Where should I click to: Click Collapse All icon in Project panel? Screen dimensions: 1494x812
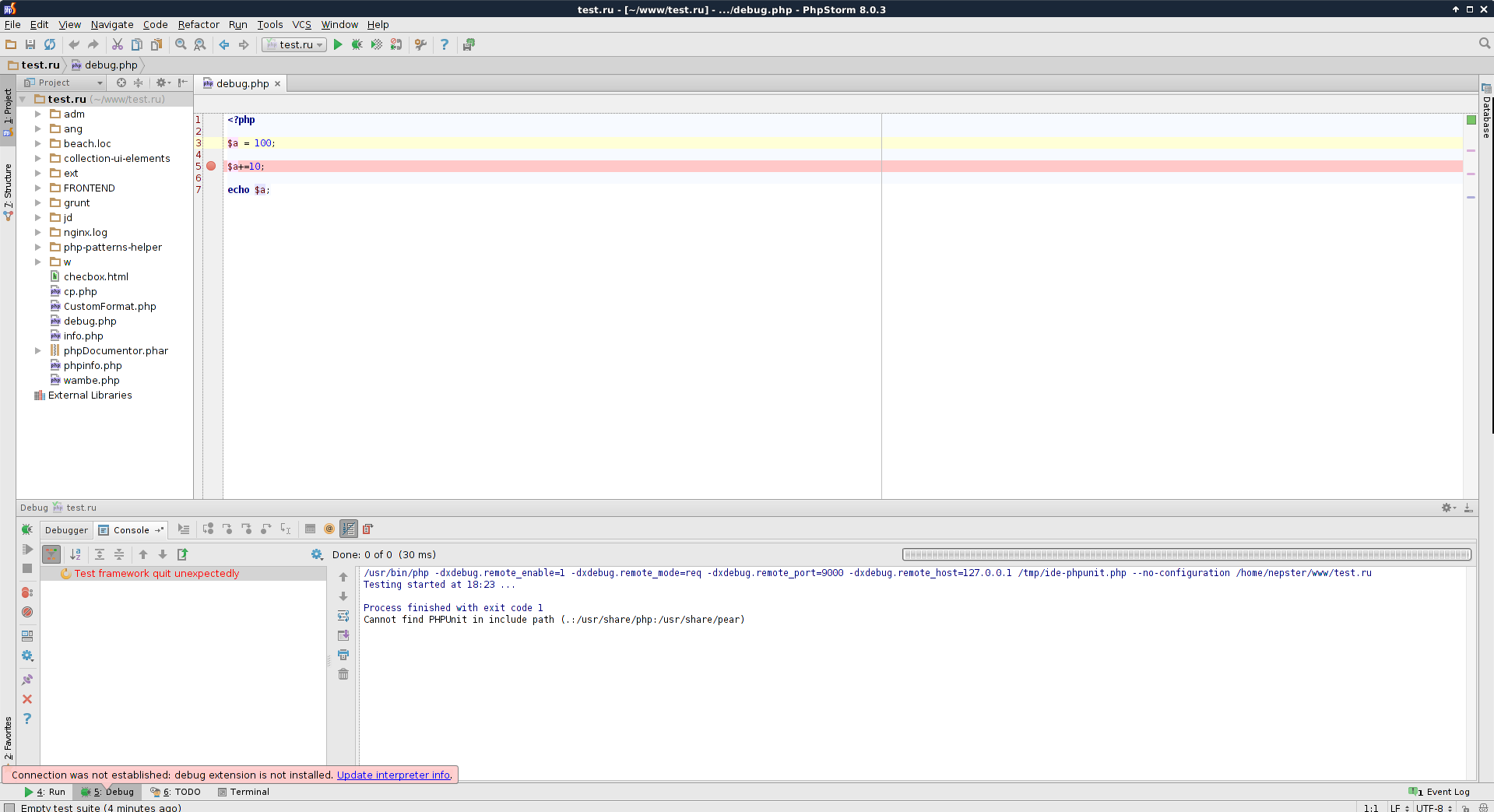(139, 83)
